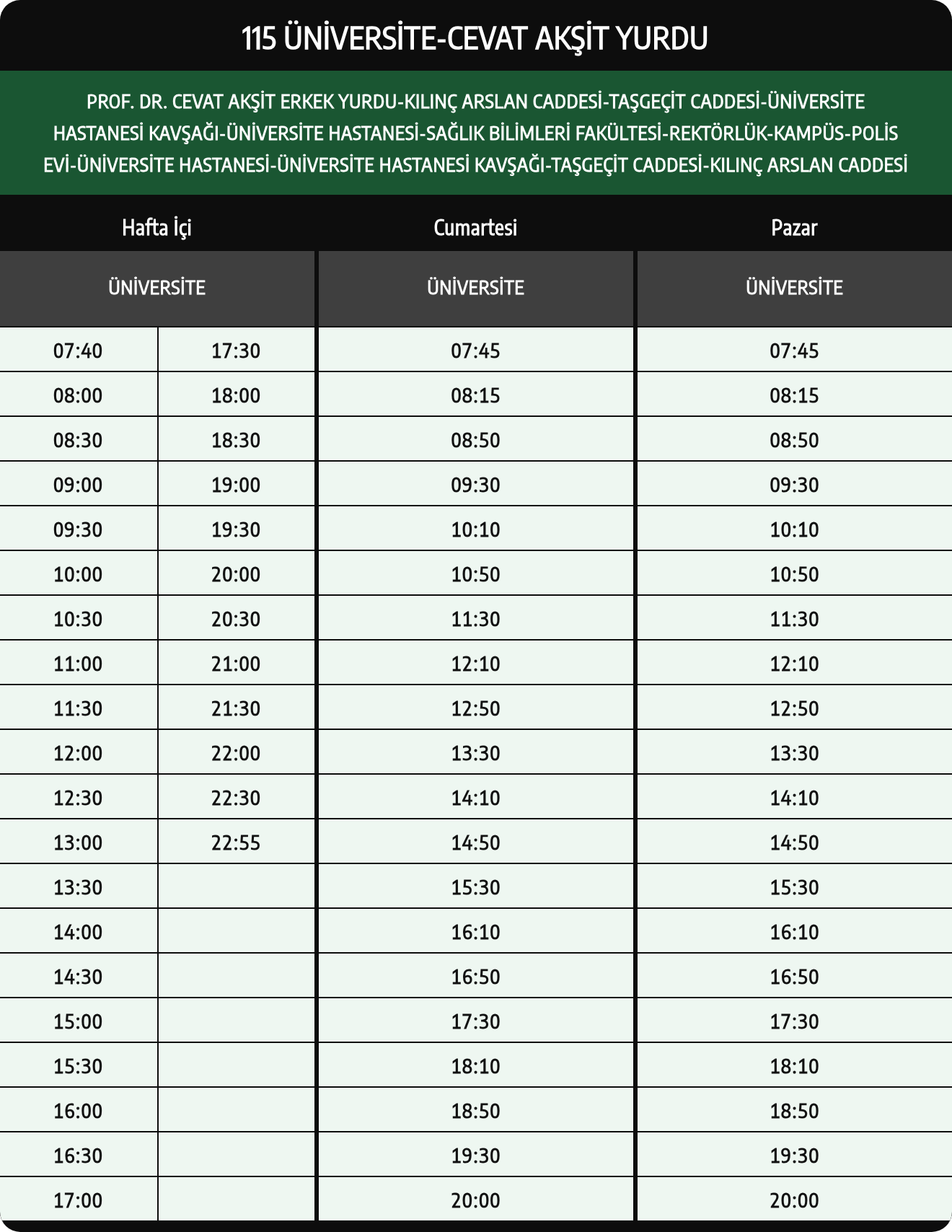Image resolution: width=952 pixels, height=1232 pixels.
Task: Select the Pazar 14:10 departure
Action: click(794, 798)
